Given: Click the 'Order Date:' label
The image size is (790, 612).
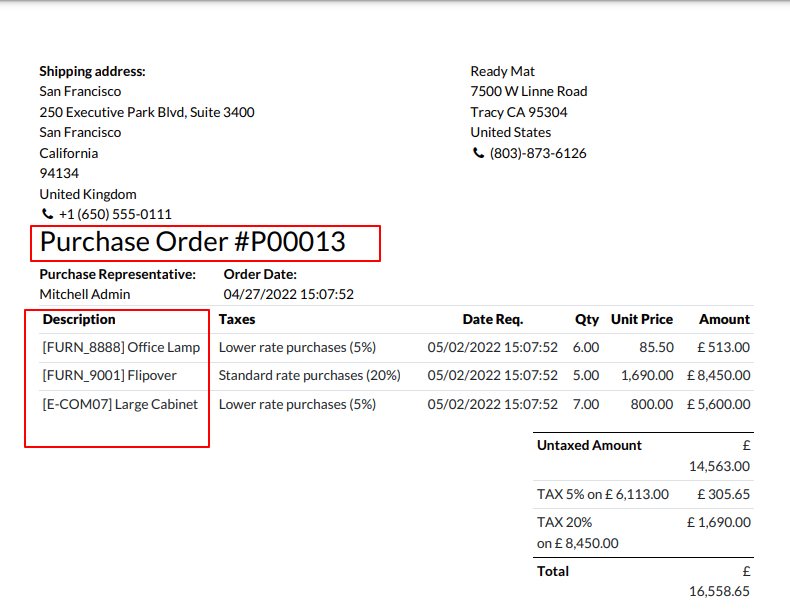Looking at the screenshot, I should pos(260,274).
